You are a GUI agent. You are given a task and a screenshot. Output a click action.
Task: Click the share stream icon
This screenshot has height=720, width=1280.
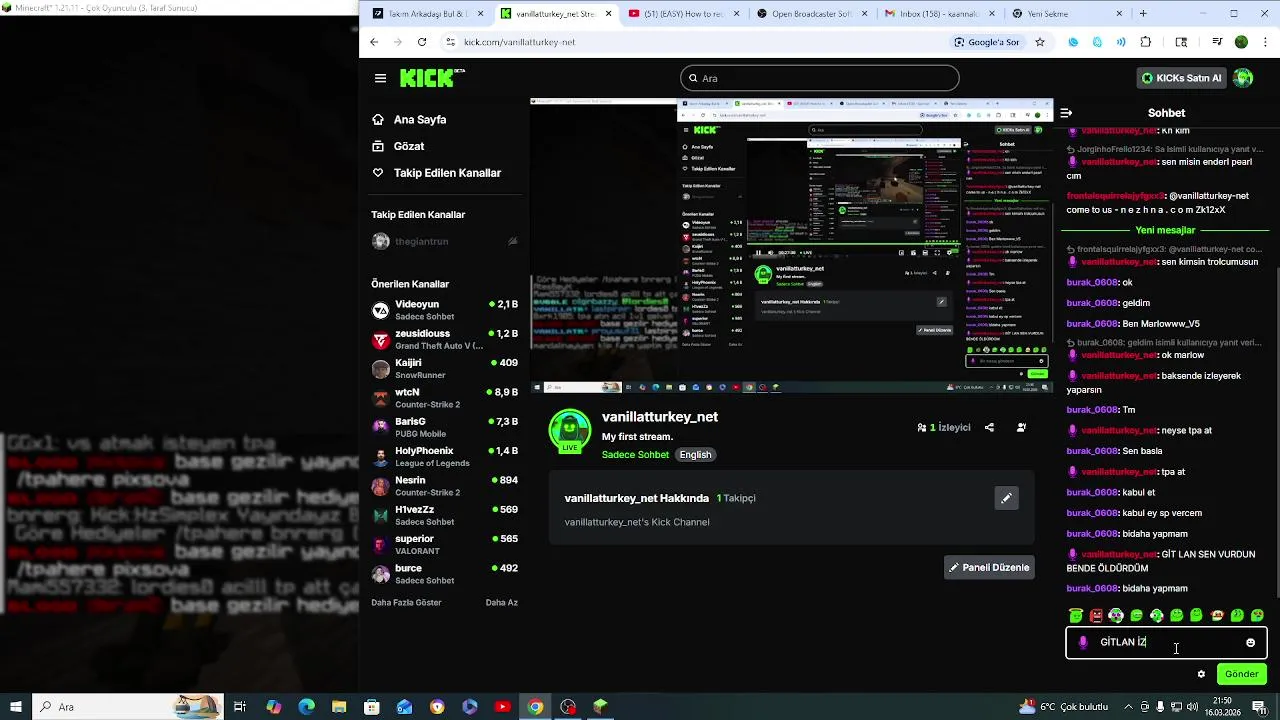click(989, 427)
